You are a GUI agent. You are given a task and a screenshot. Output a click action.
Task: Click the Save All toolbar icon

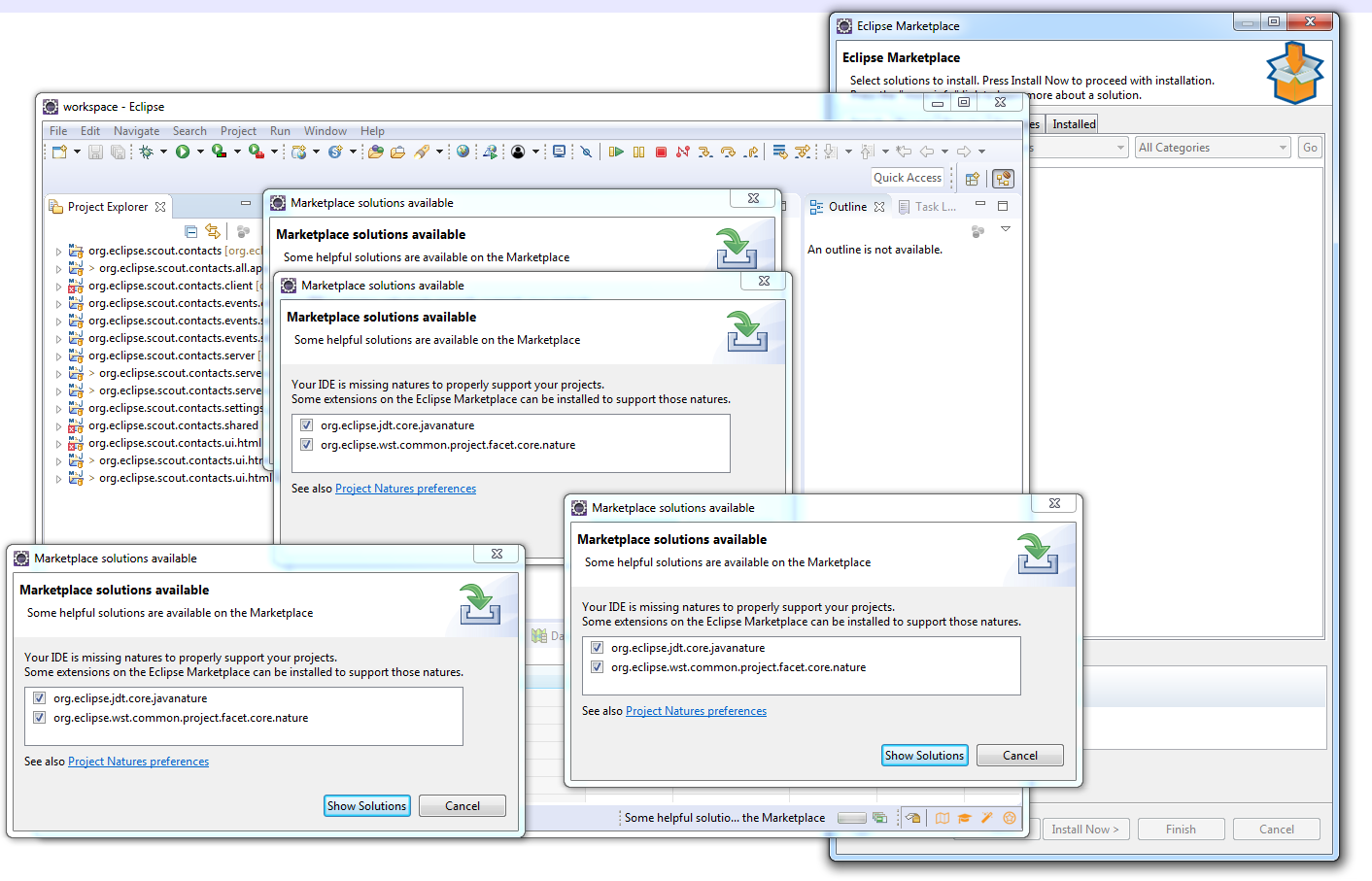click(118, 152)
